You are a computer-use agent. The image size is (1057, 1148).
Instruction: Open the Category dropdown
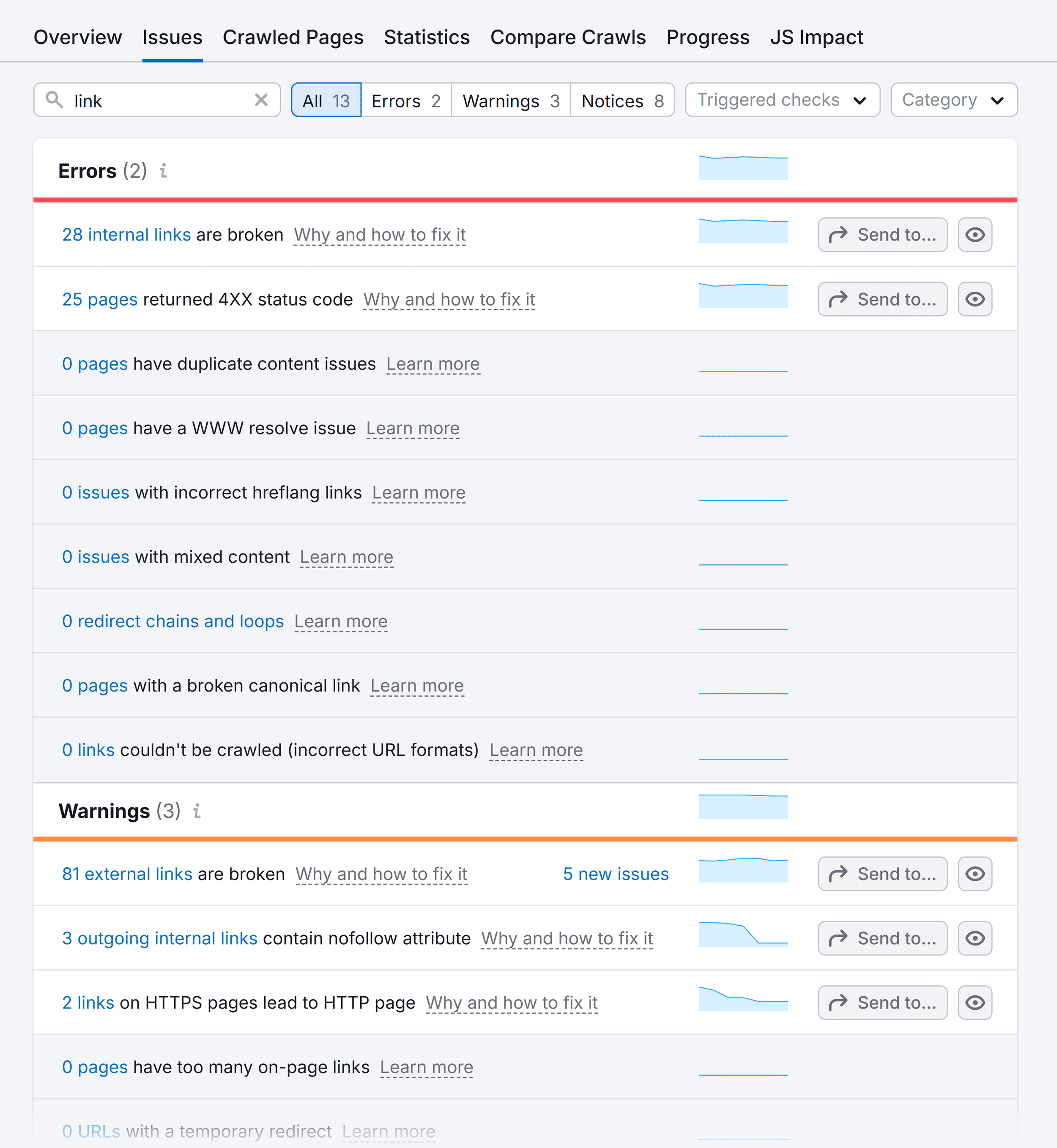pyautogui.click(x=953, y=100)
